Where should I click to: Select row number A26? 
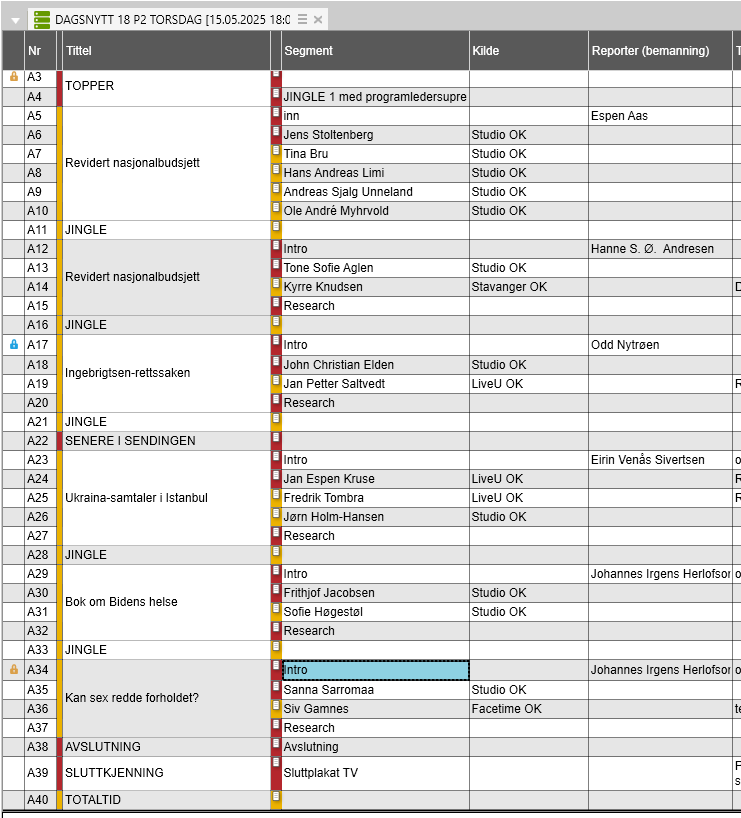coord(38,517)
